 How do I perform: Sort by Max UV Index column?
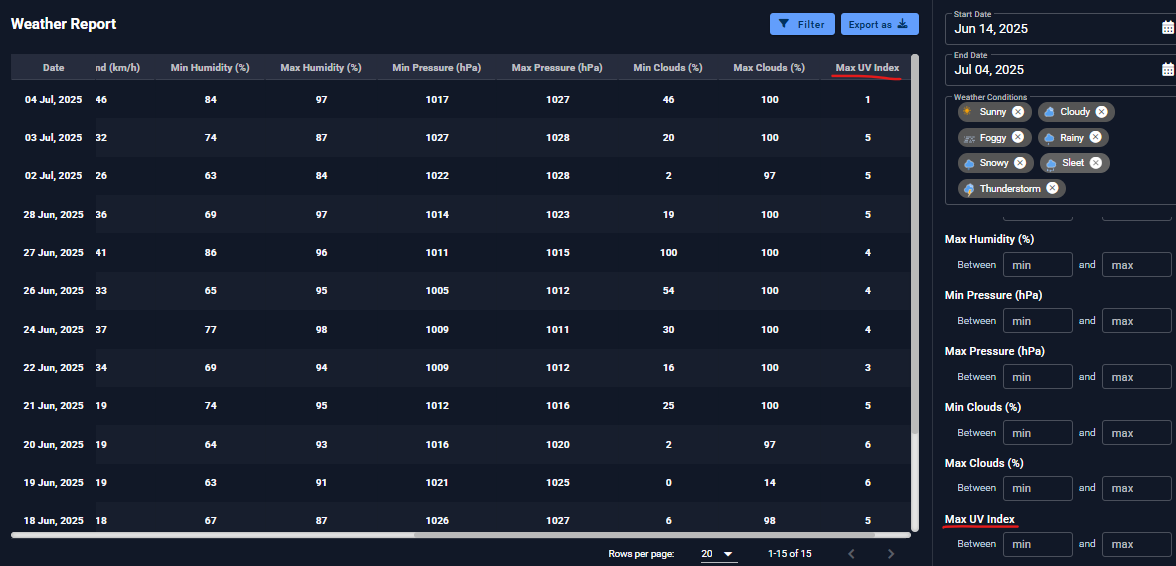(867, 67)
